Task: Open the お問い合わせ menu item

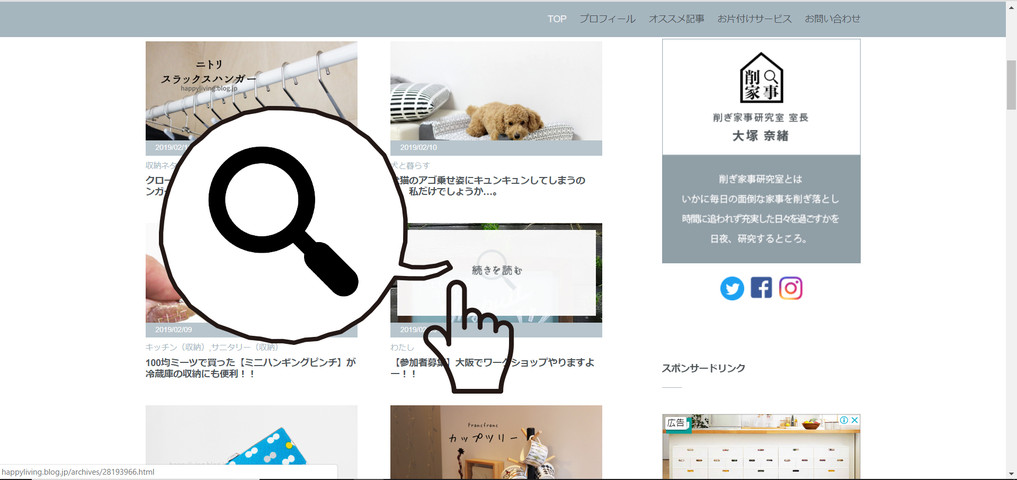Action: (833, 19)
